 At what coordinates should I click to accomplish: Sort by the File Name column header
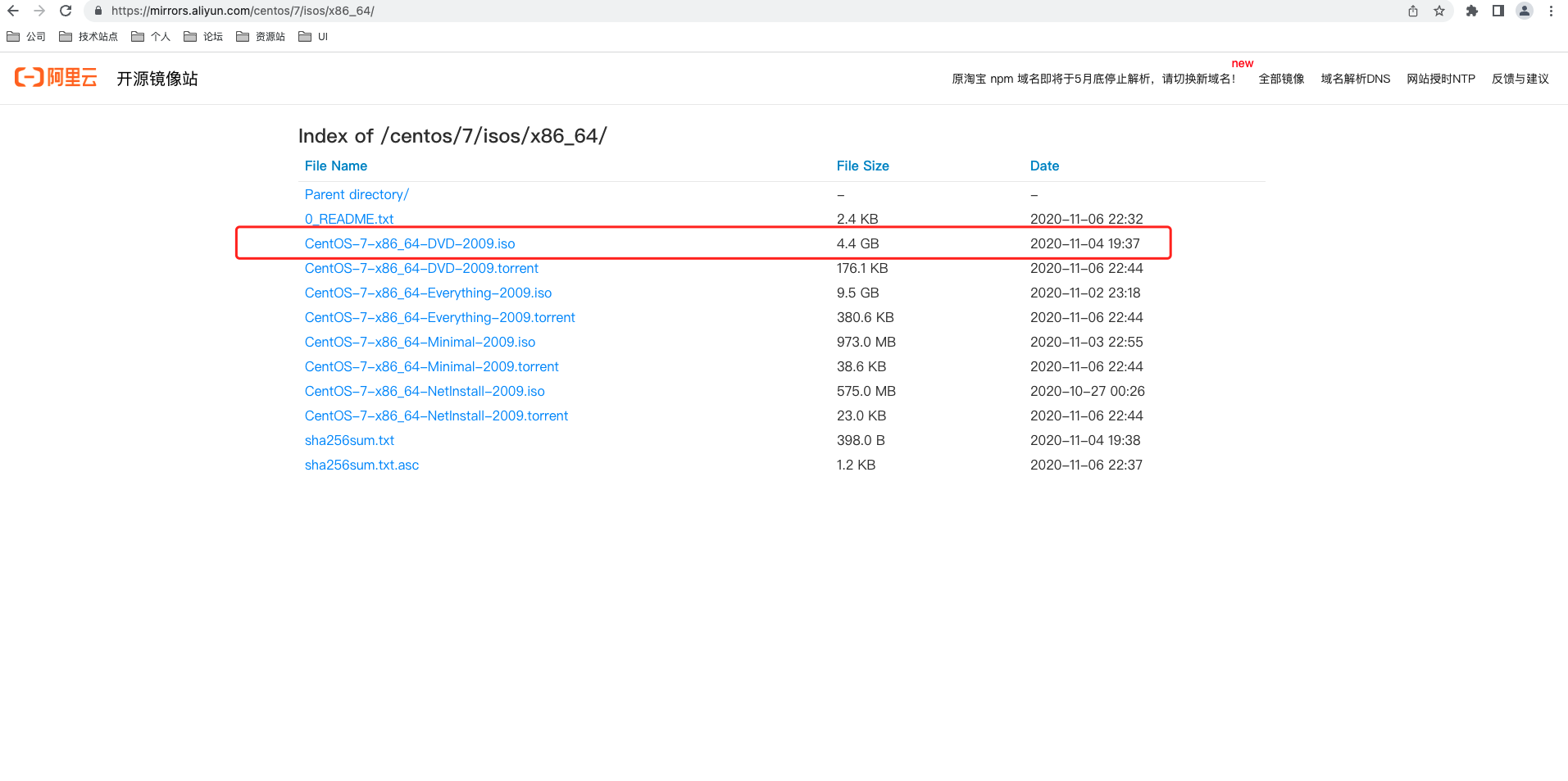(x=336, y=166)
